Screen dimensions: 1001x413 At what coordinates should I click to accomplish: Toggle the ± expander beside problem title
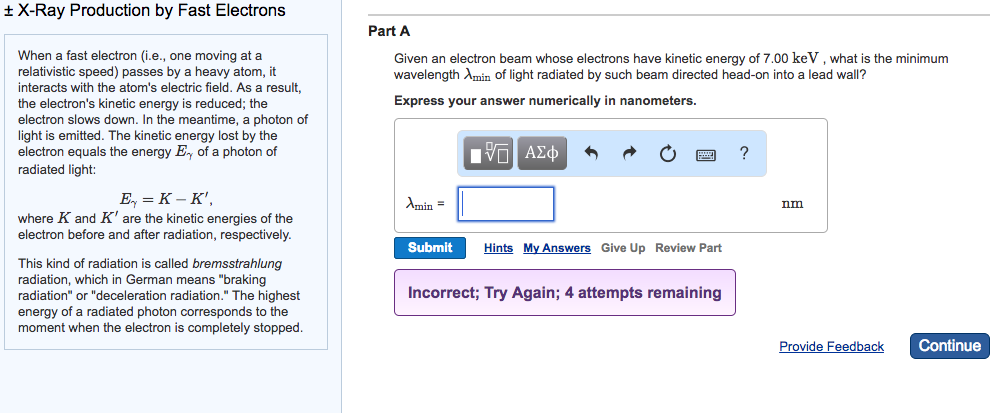(x=8, y=11)
